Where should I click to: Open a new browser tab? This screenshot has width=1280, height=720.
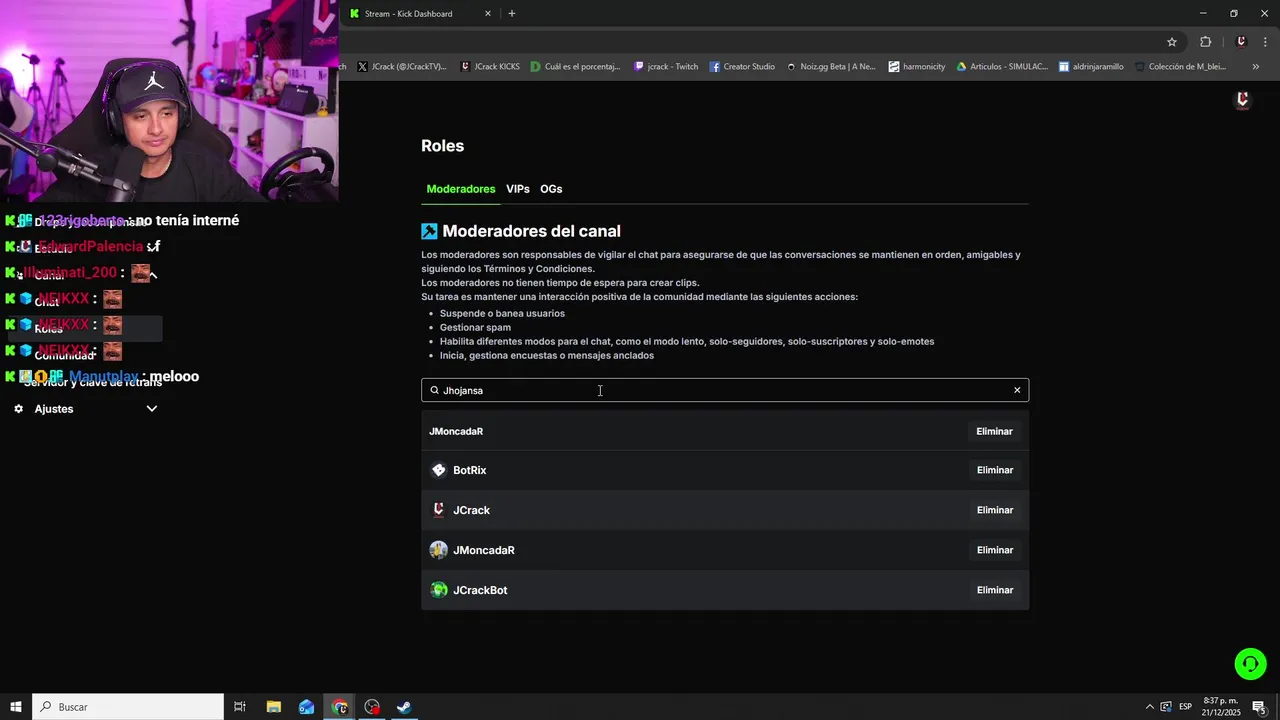point(512,13)
